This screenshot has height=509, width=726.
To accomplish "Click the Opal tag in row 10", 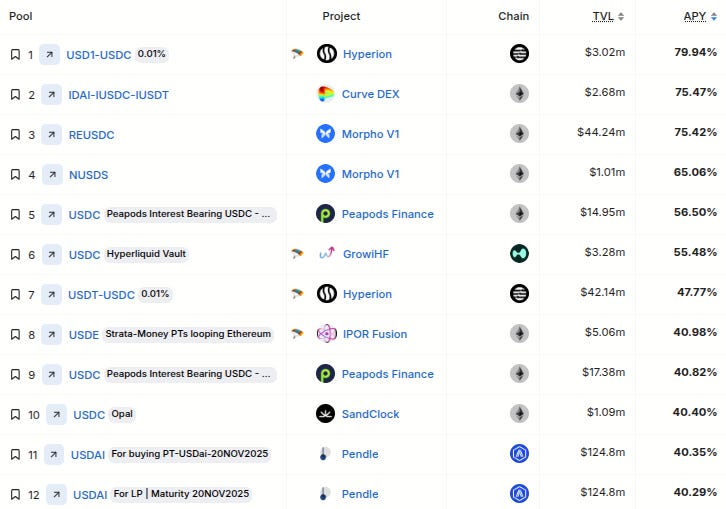I will pyautogui.click(x=122, y=414).
